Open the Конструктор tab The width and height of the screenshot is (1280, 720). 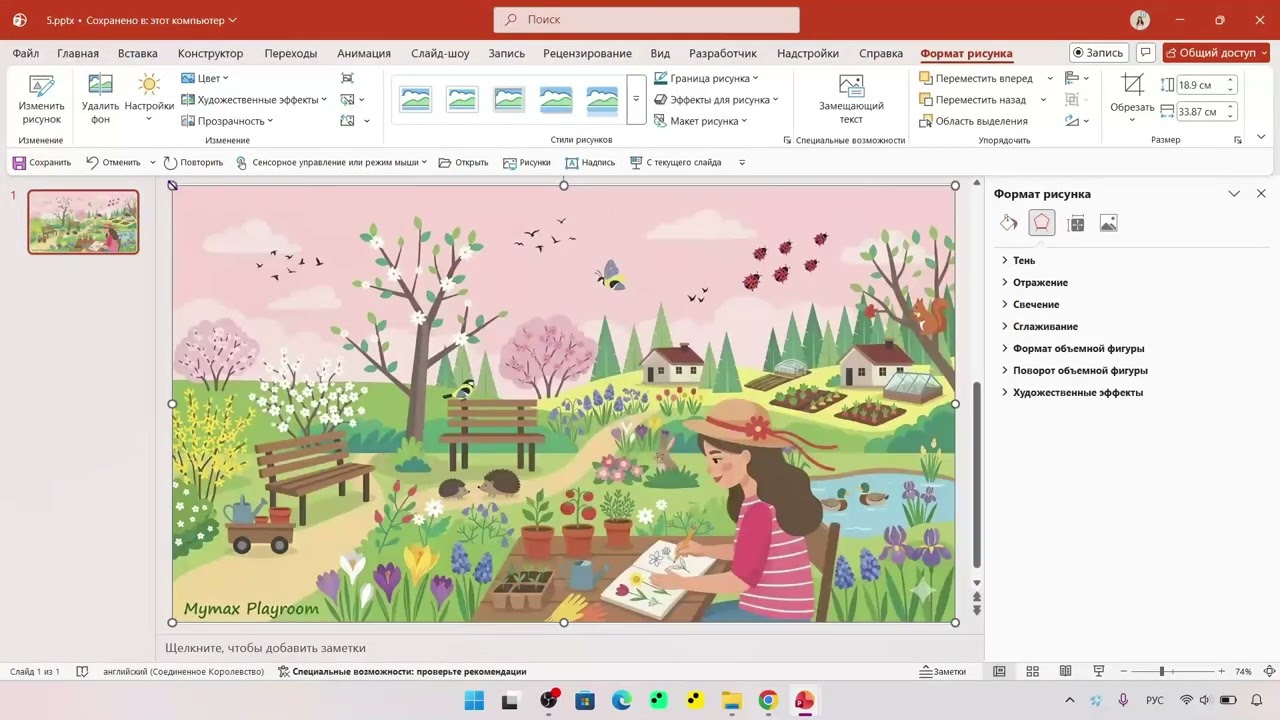click(210, 53)
